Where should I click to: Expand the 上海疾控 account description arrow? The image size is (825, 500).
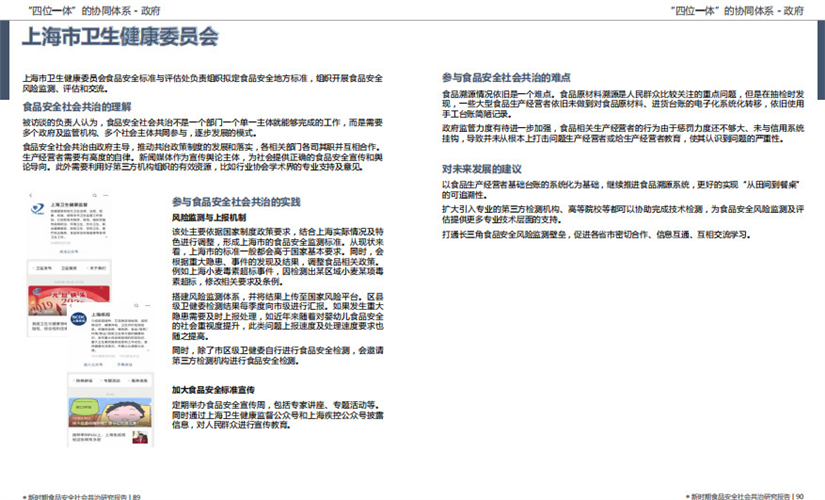(148, 350)
